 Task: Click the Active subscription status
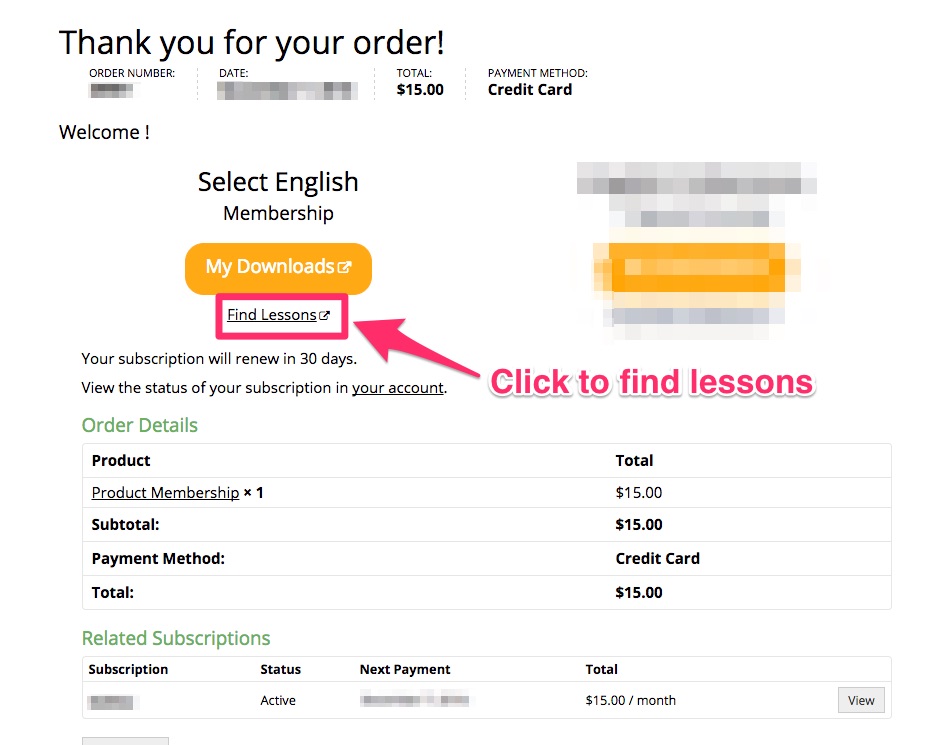[278, 701]
